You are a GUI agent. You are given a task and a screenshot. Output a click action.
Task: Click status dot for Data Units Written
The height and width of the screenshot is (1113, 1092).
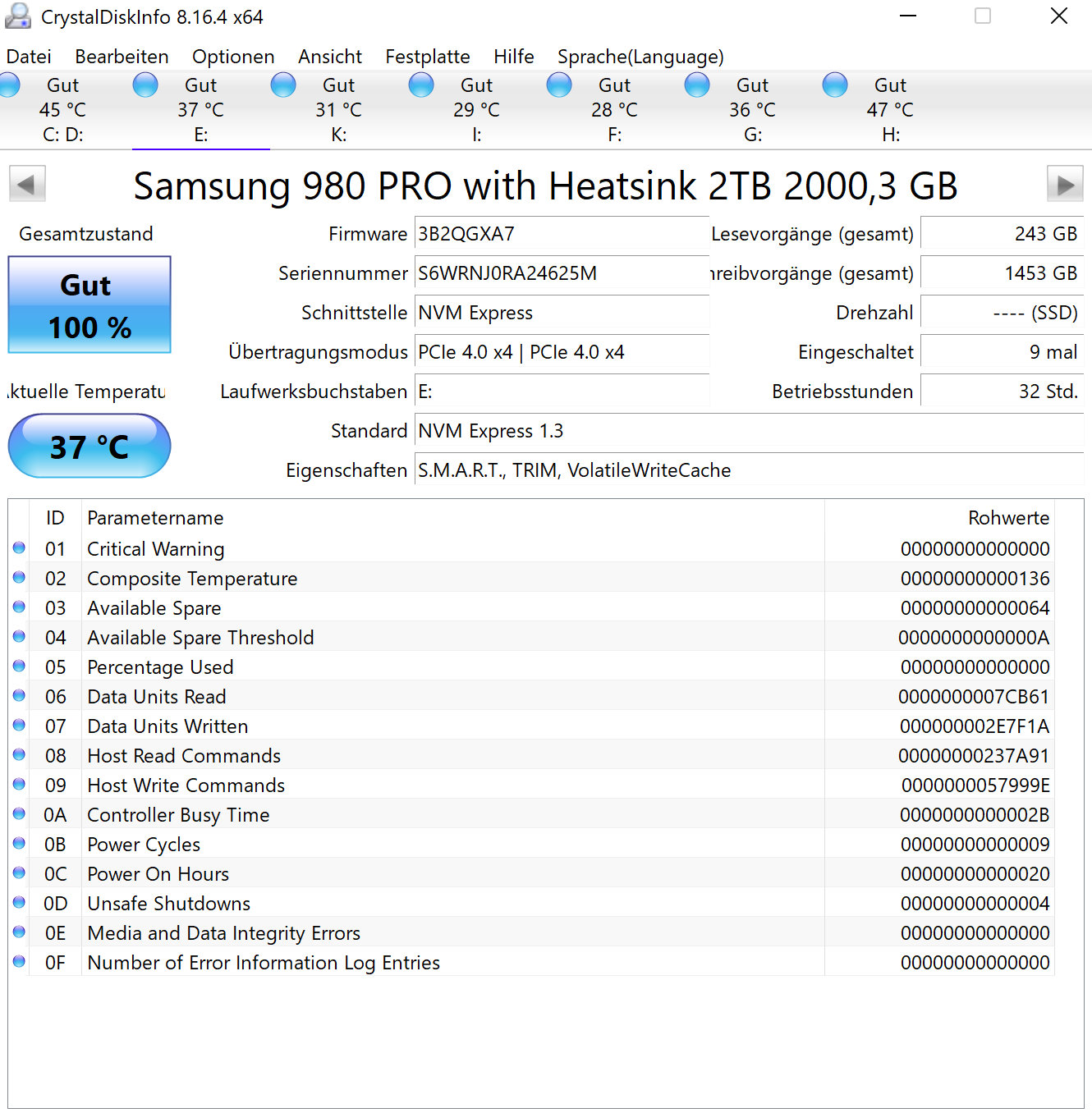19,725
